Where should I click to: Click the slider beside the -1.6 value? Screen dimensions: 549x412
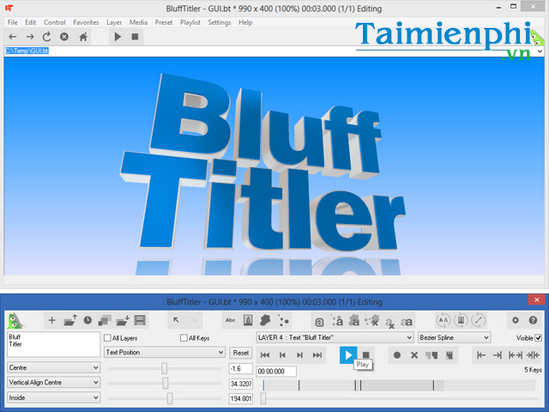pos(164,368)
